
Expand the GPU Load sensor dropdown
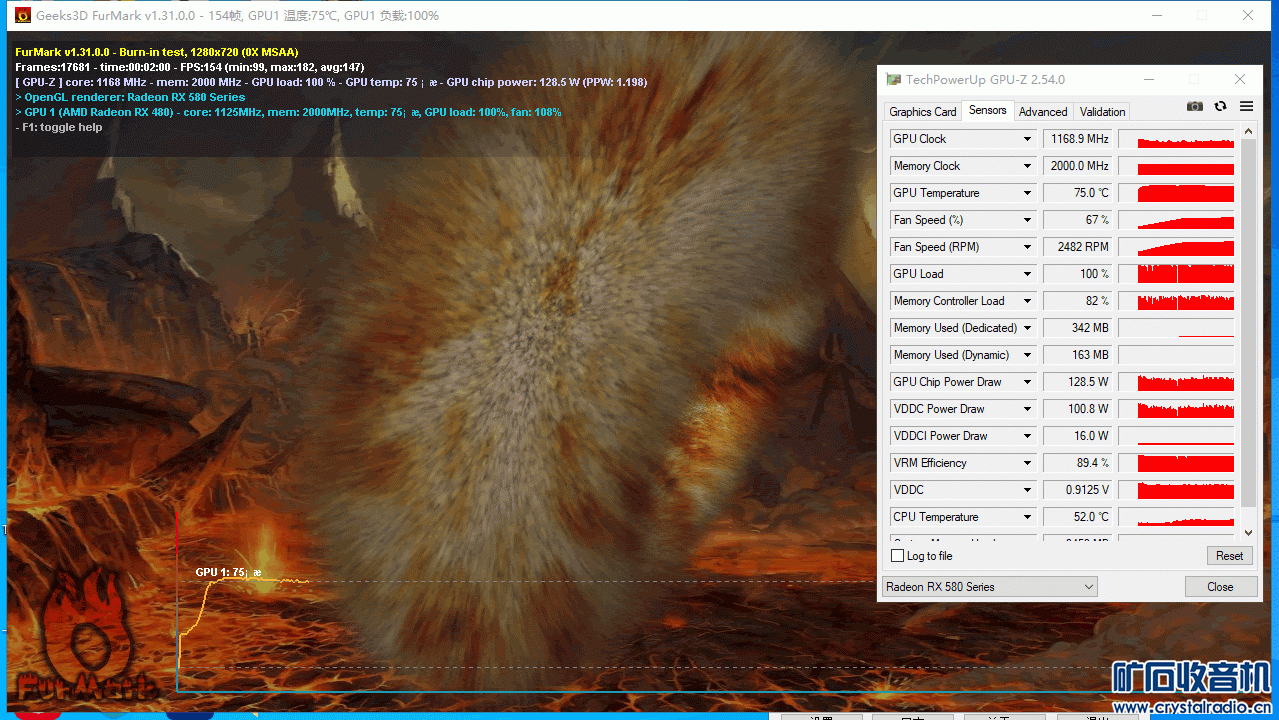(1027, 274)
